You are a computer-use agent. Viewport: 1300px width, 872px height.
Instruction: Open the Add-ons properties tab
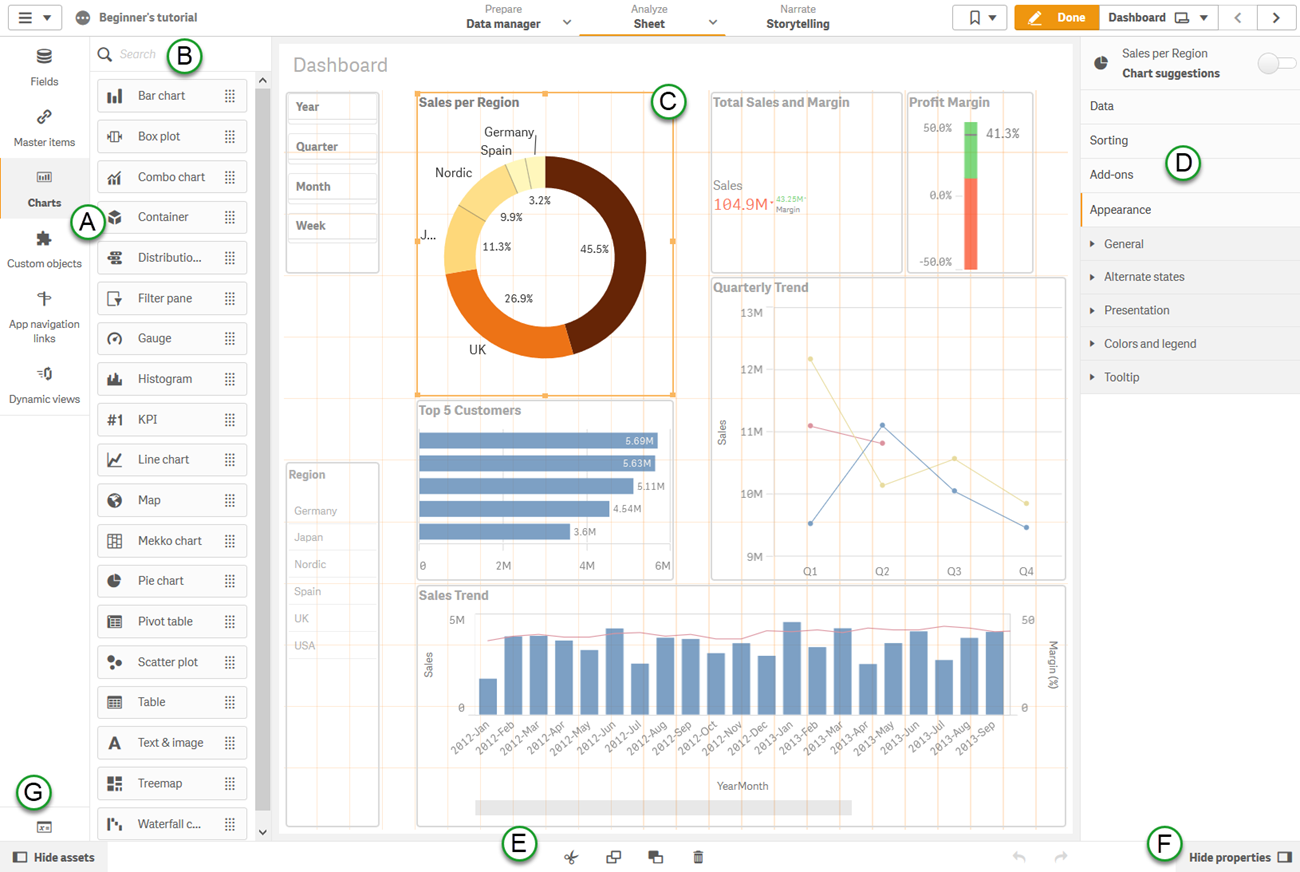[x=1190, y=175]
